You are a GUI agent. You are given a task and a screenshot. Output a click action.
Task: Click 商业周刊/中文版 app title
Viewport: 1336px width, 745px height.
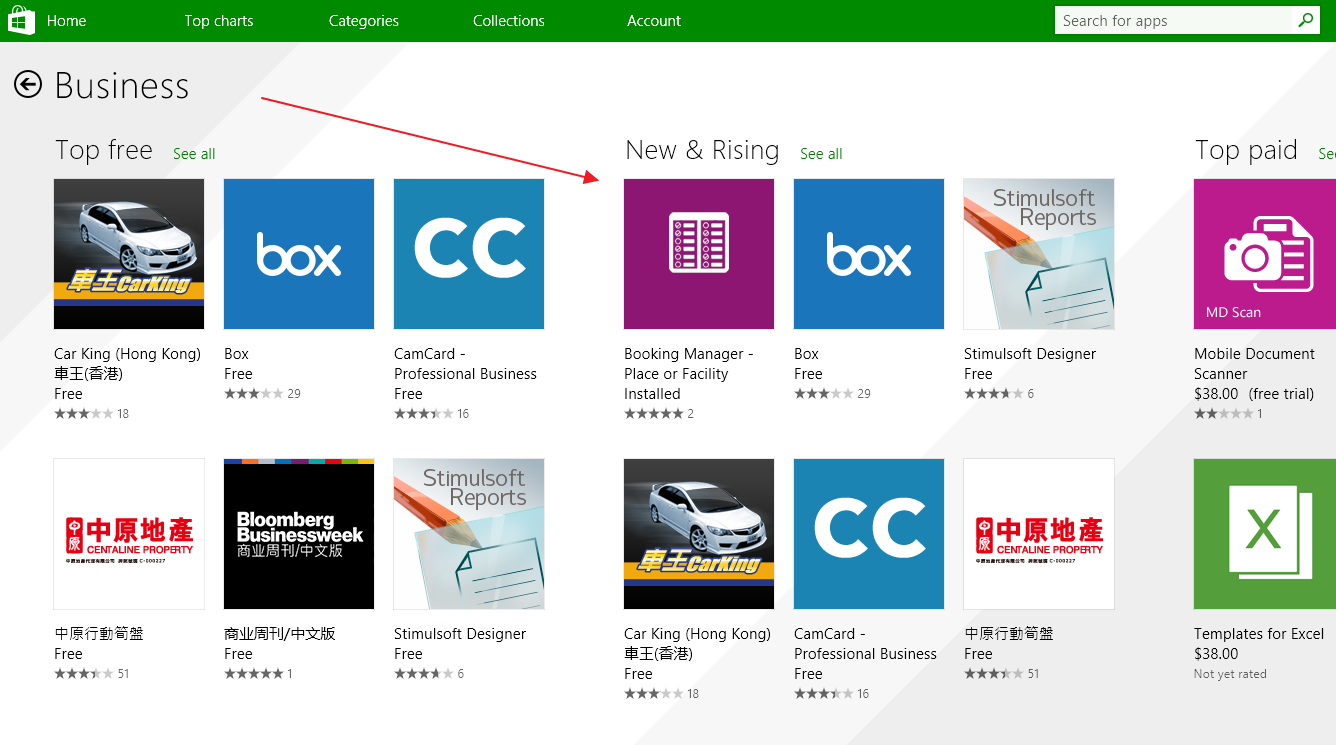click(280, 634)
